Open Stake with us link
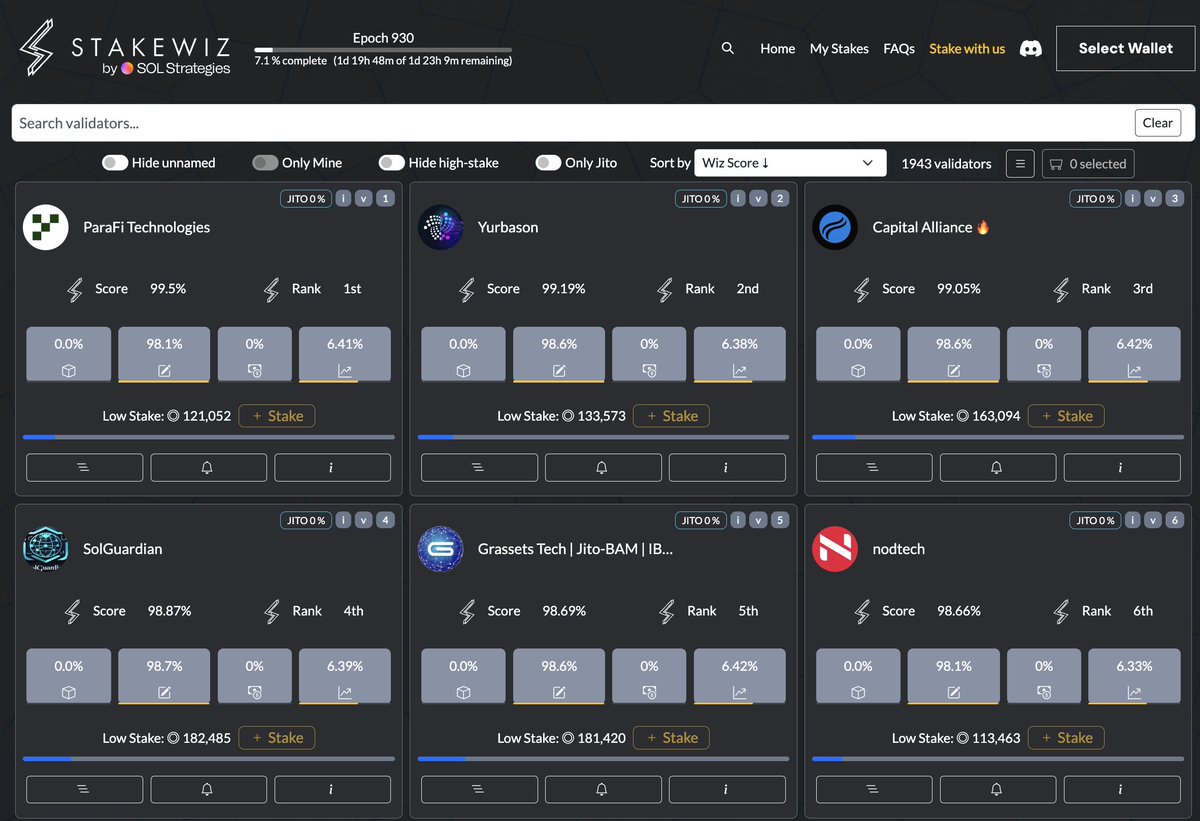Screen dimensions: 1200x821 pos(967,48)
